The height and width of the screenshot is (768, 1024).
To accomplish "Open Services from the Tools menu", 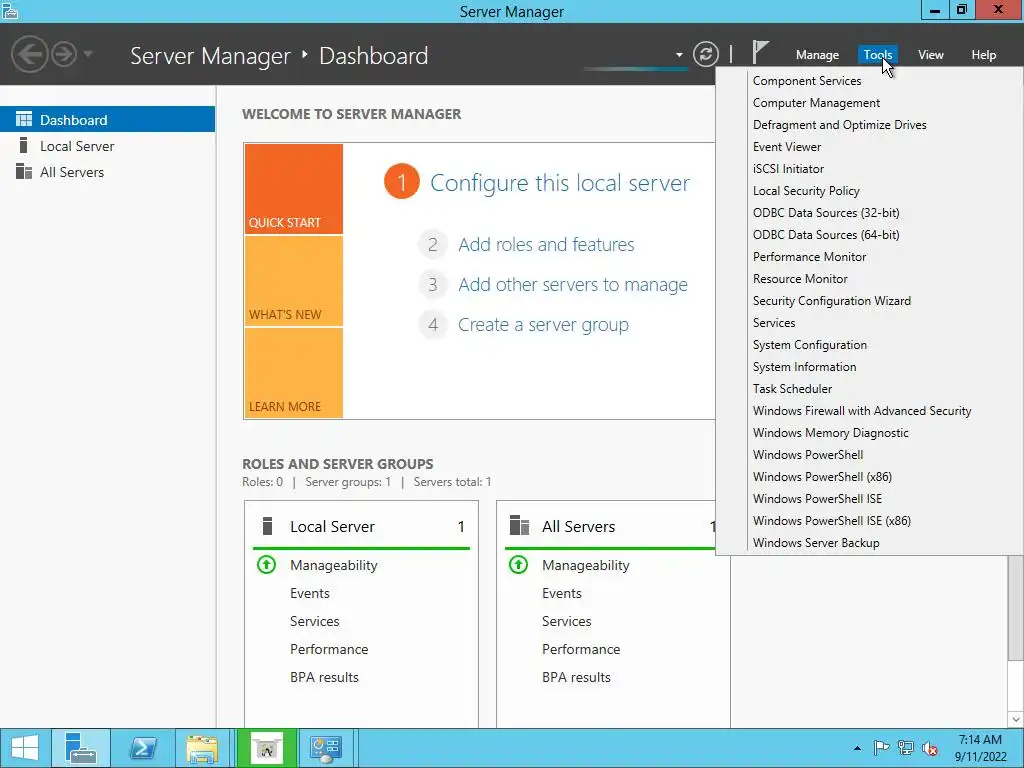I will pos(774,323).
